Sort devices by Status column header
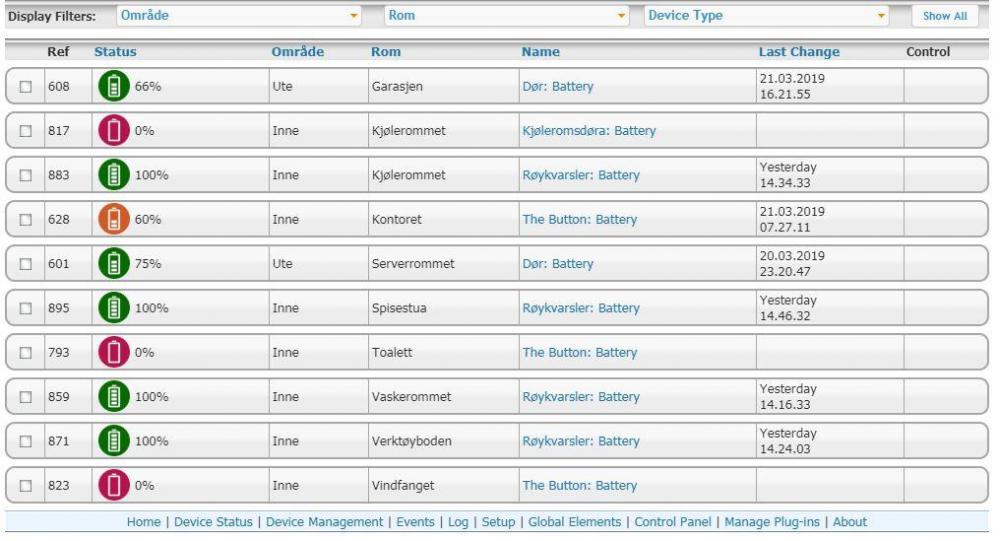Viewport: 1000px width, 541px height. click(x=115, y=52)
